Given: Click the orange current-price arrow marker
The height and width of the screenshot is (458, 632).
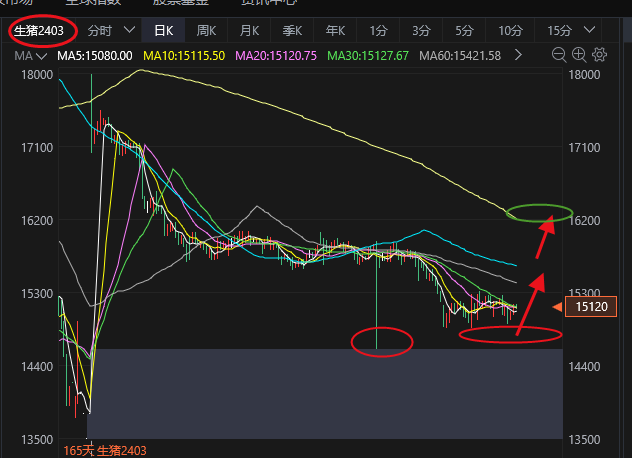Looking at the screenshot, I should (555, 308).
